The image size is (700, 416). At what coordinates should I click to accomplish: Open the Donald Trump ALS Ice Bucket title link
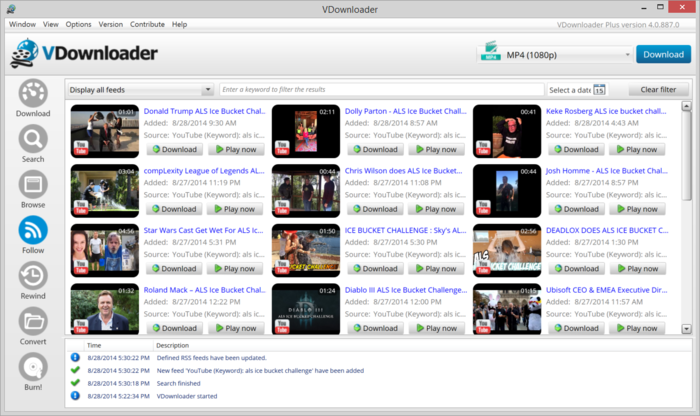(x=204, y=111)
